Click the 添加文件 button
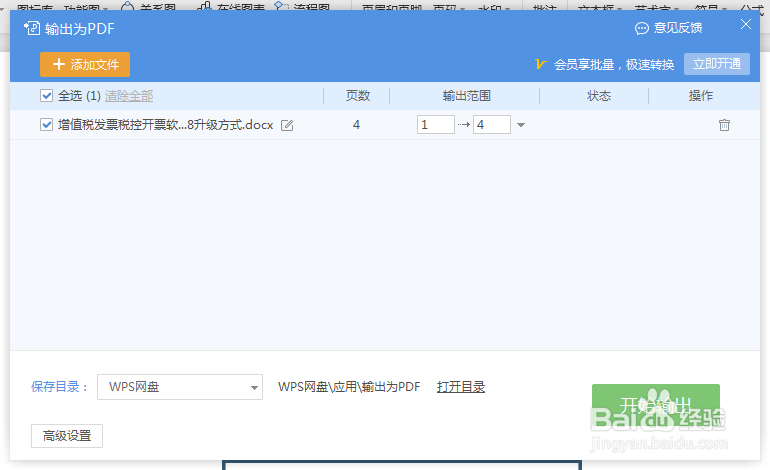Image resolution: width=770 pixels, height=470 pixels. tap(85, 64)
